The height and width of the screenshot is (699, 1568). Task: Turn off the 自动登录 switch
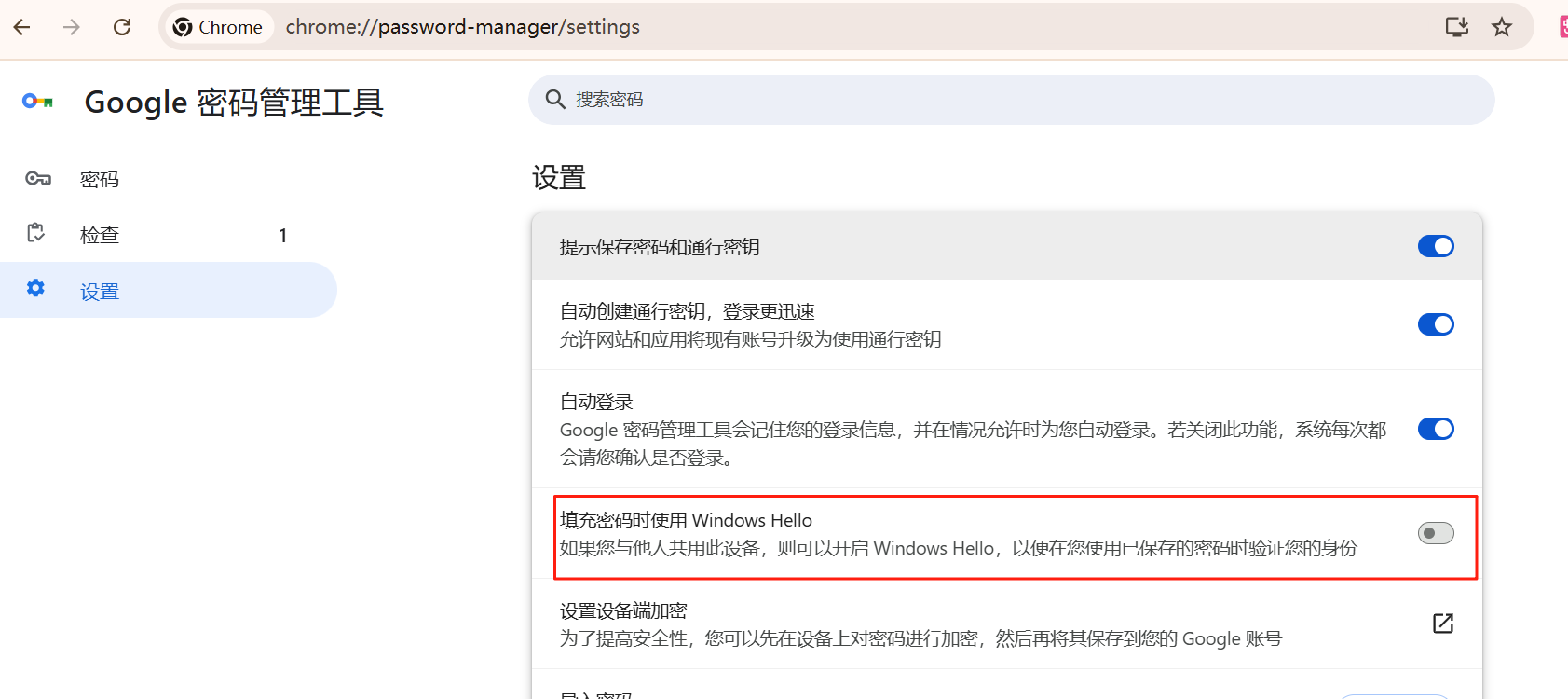(1436, 429)
